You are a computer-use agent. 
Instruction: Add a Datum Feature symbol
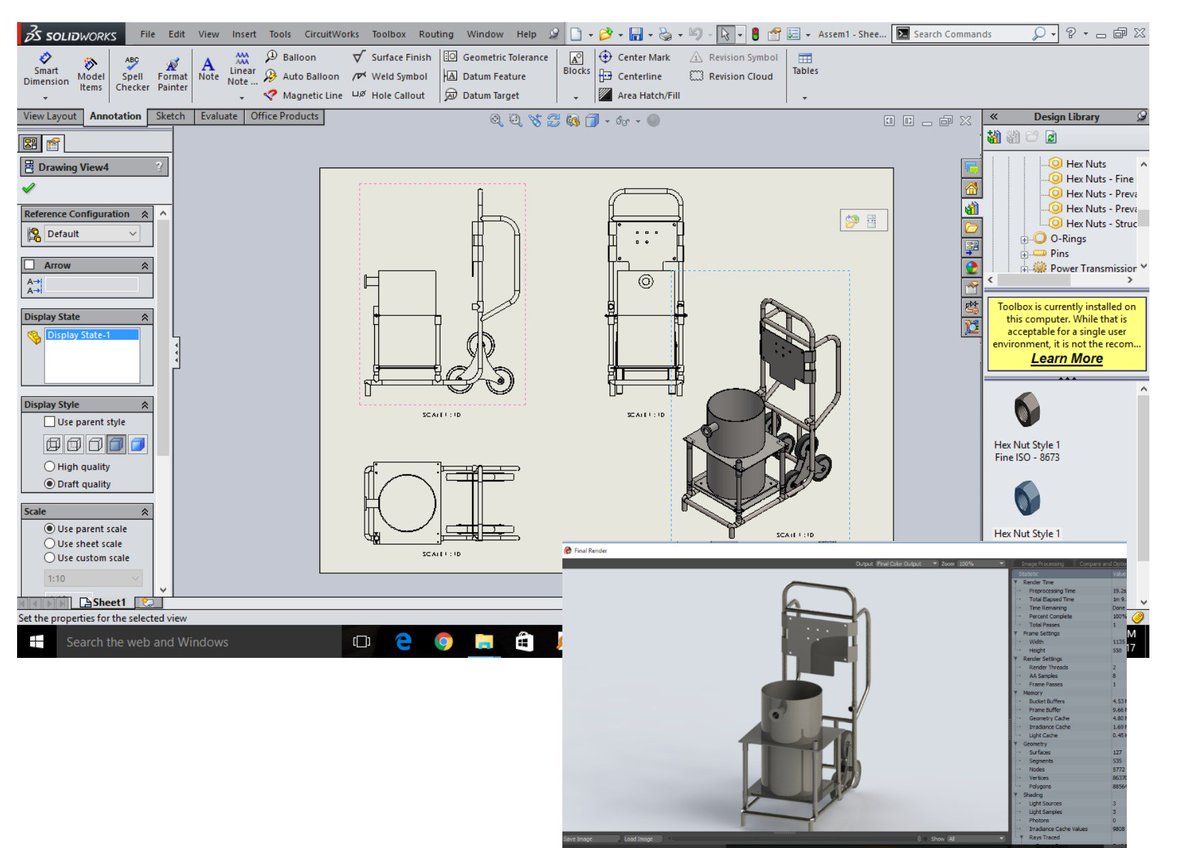[x=484, y=76]
